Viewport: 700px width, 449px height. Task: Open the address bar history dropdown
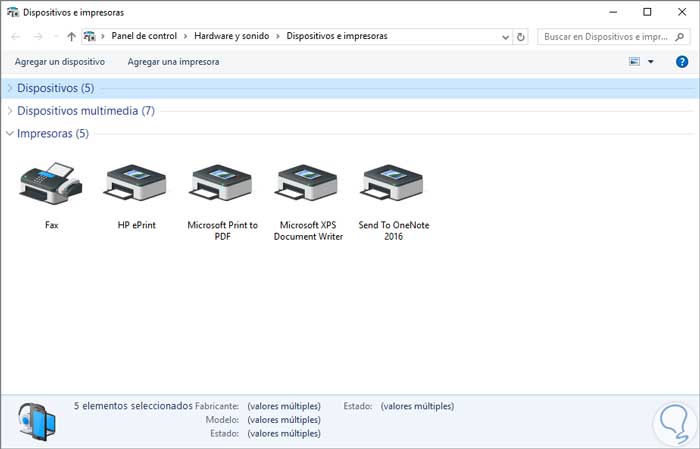point(505,37)
